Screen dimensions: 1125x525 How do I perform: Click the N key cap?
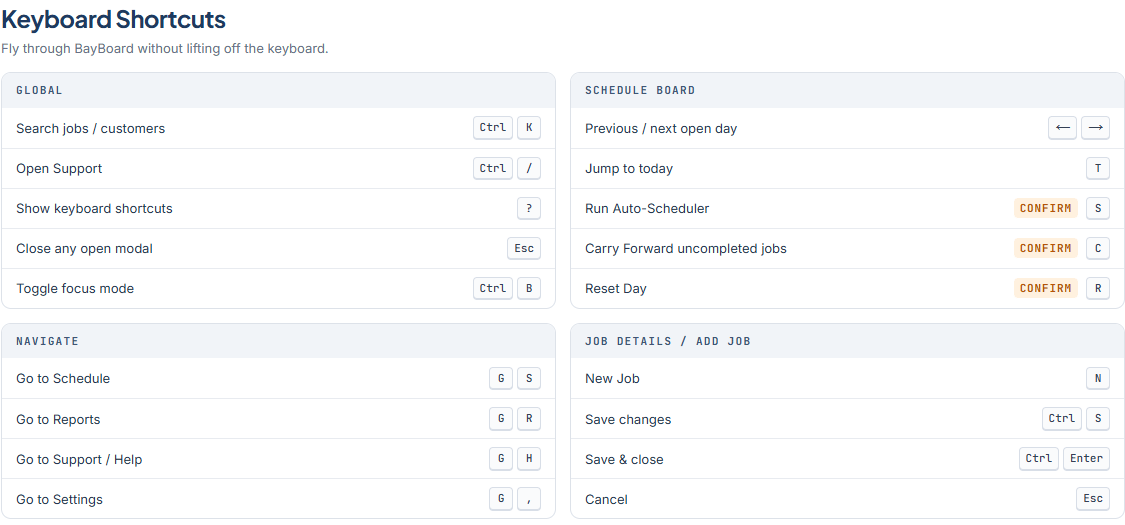tap(1098, 378)
